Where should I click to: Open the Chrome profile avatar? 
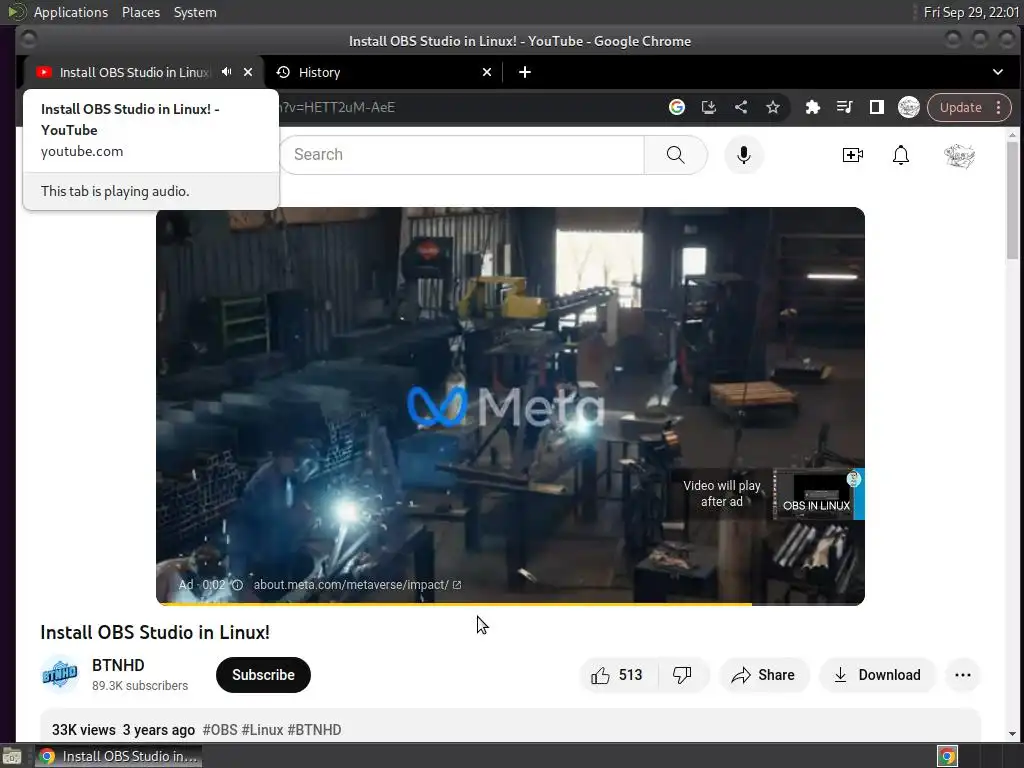click(x=908, y=107)
